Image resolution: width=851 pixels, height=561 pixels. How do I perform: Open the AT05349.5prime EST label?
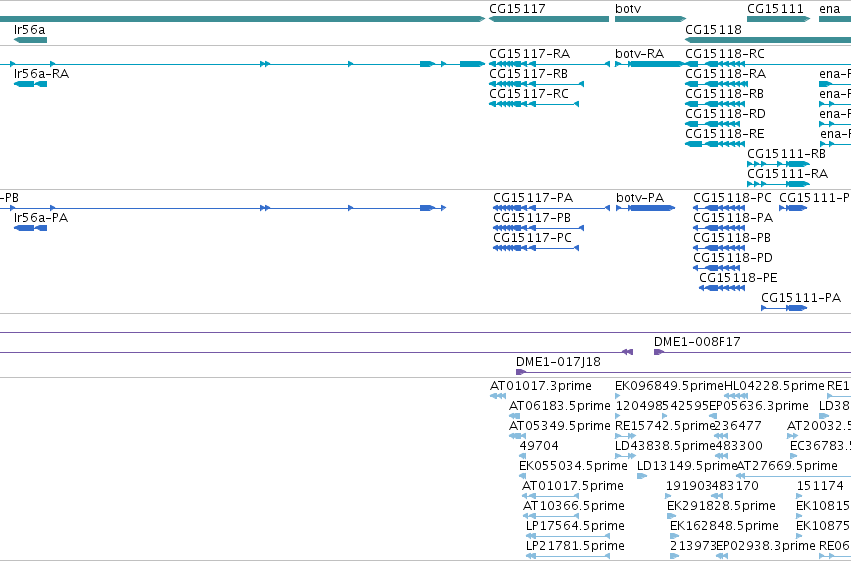(560, 426)
